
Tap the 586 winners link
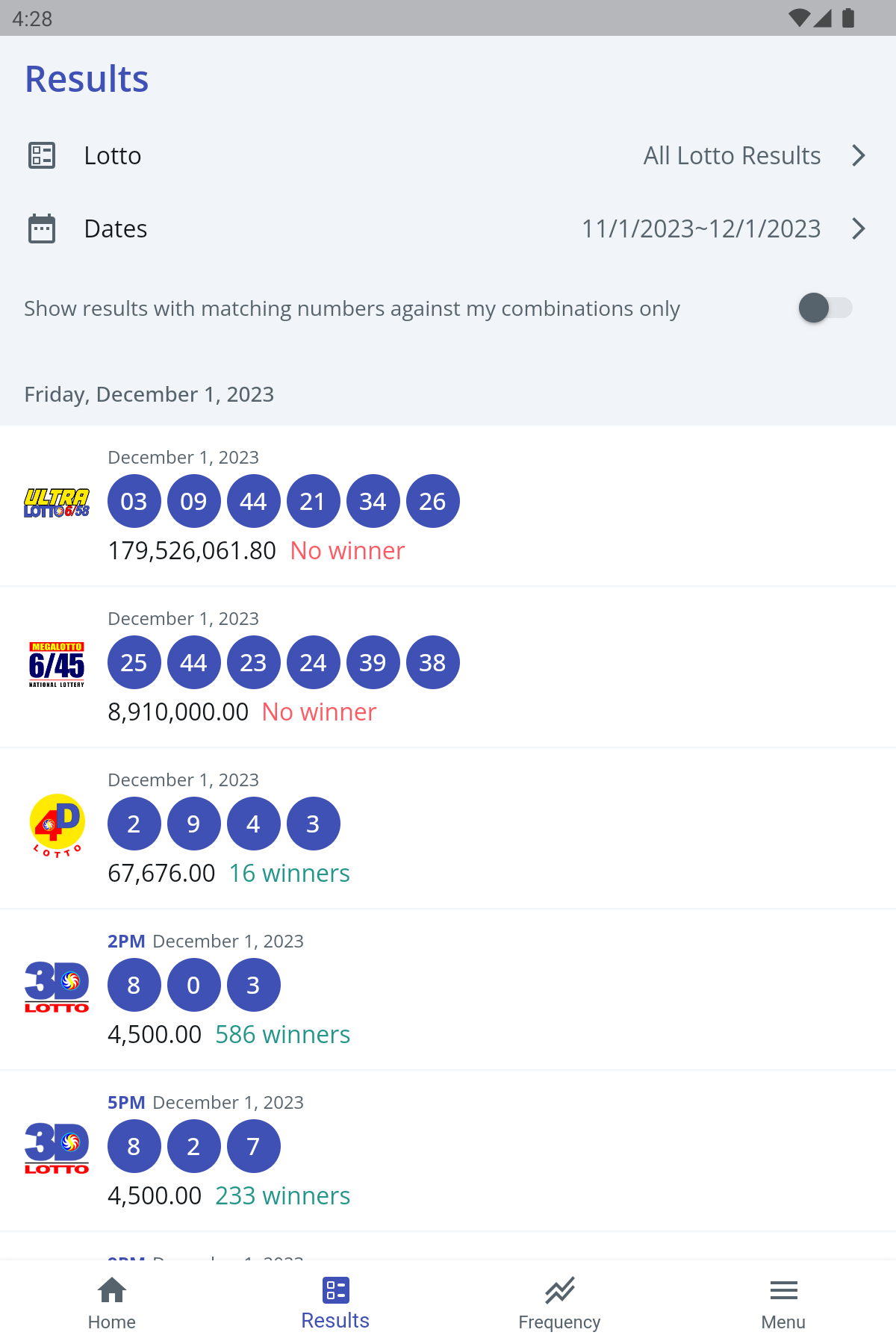(x=283, y=1034)
